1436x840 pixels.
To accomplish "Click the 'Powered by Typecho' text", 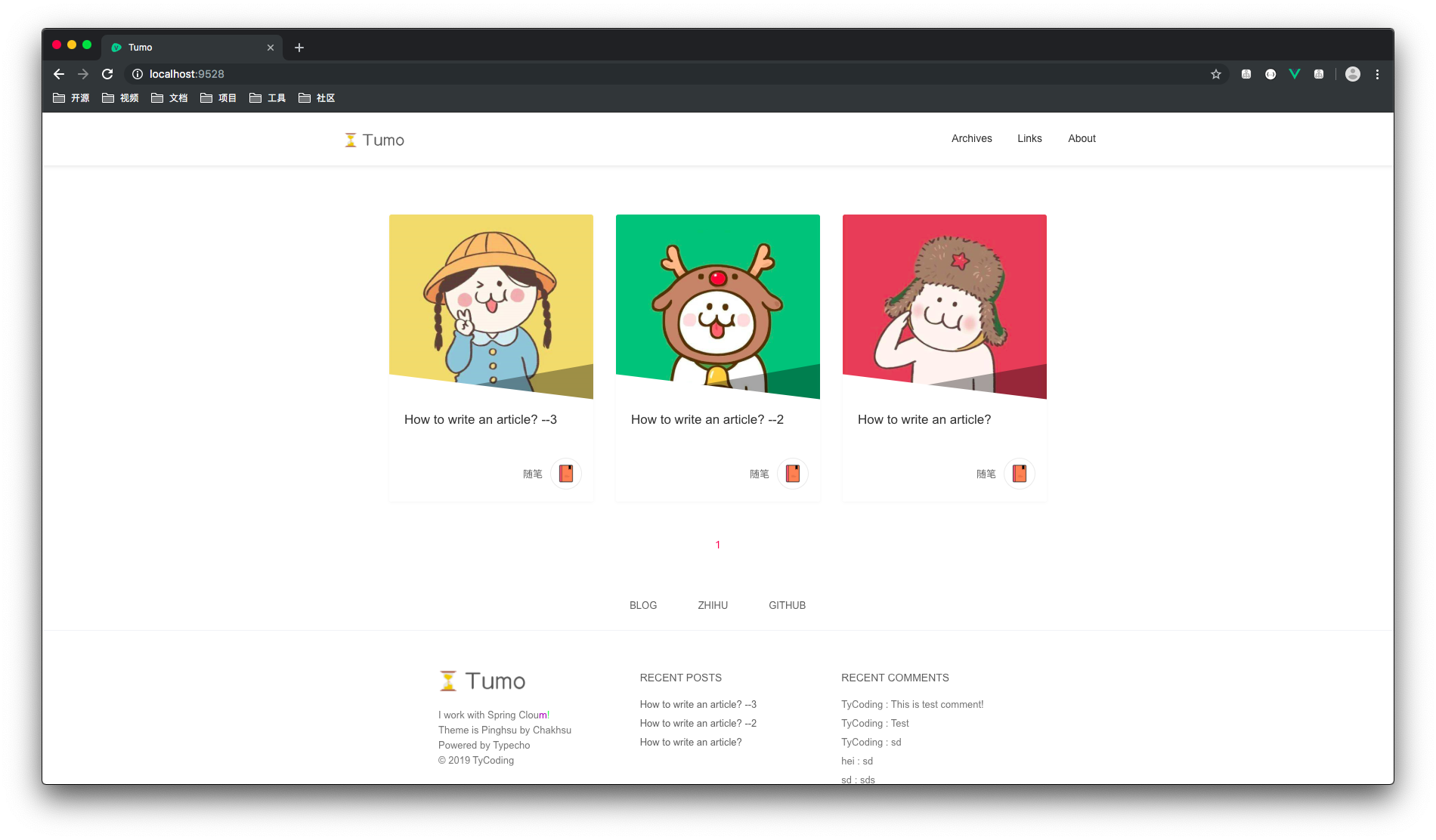I will [x=484, y=745].
